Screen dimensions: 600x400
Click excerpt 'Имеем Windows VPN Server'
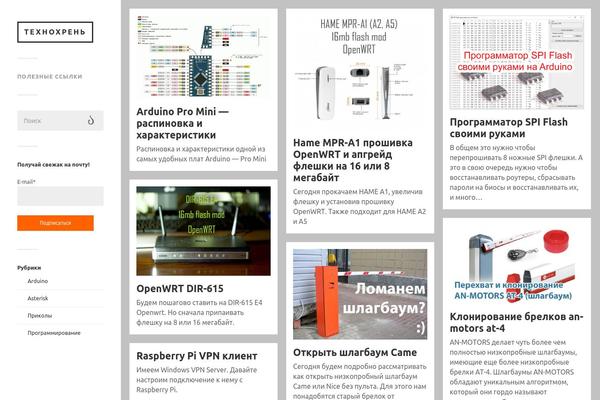[183, 370]
